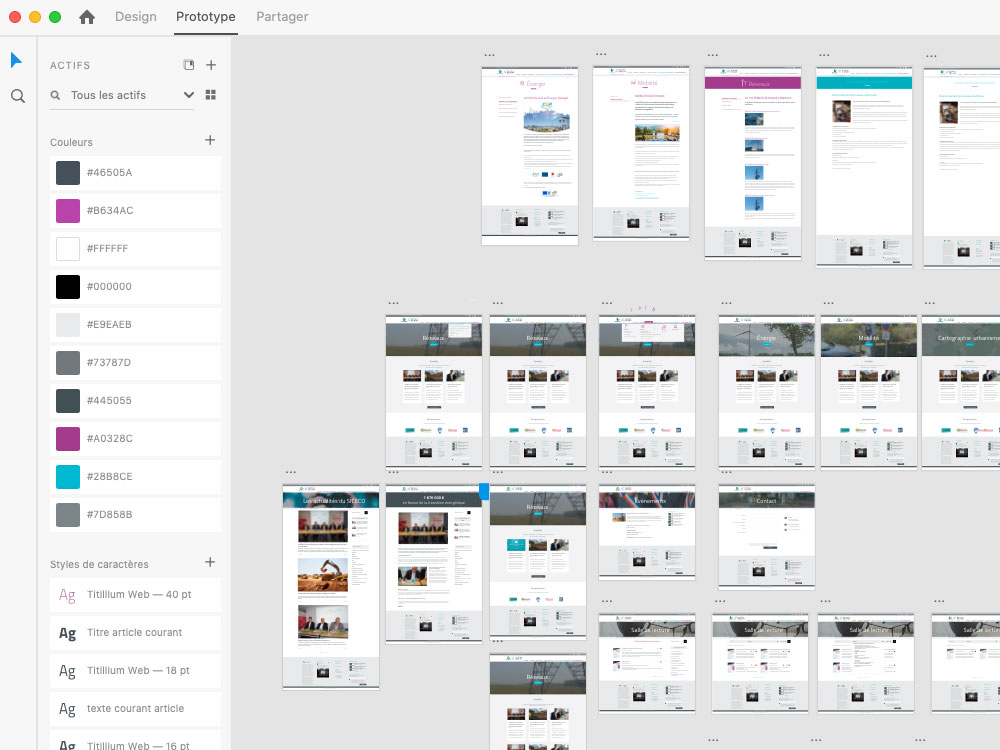The height and width of the screenshot is (750, 1000).
Task: Open the Partager tab
Action: 282,17
